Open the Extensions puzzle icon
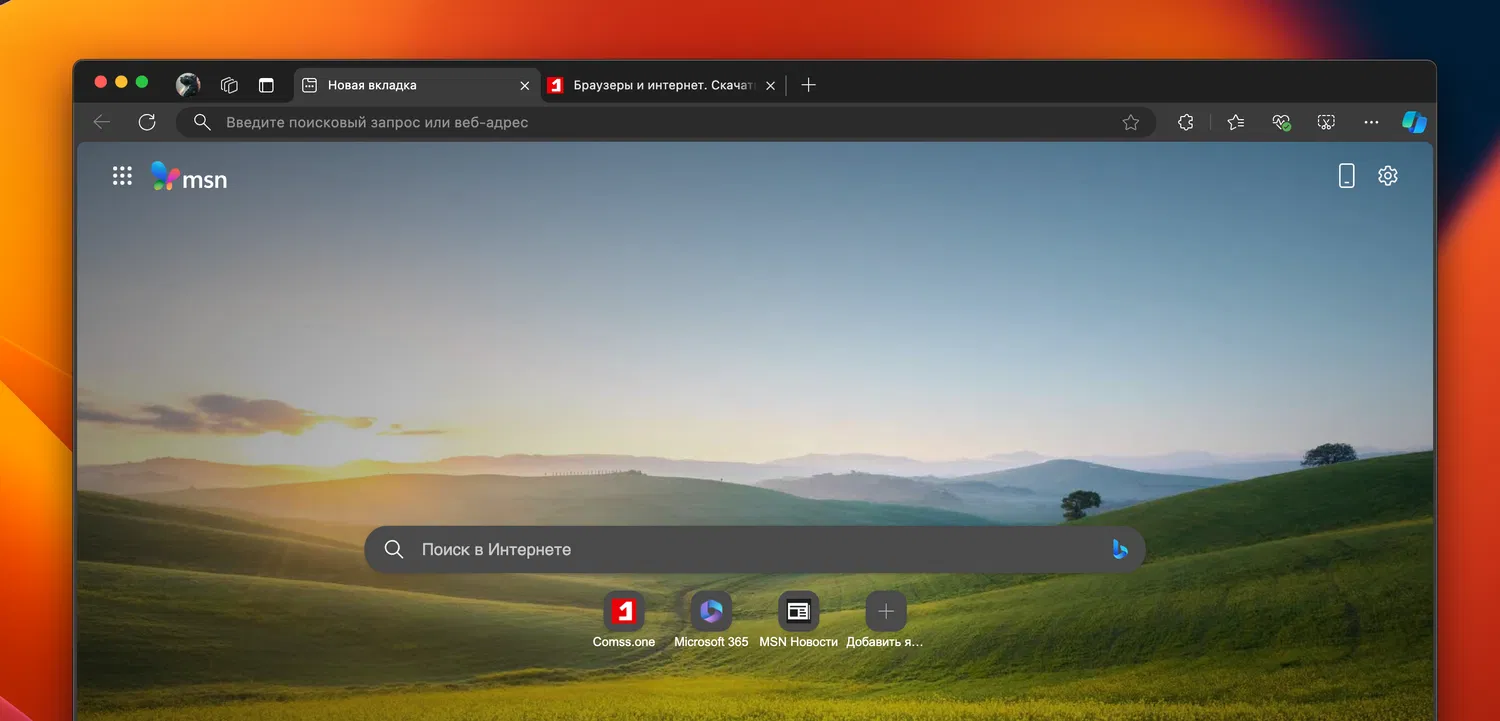The image size is (1500, 721). (1186, 122)
